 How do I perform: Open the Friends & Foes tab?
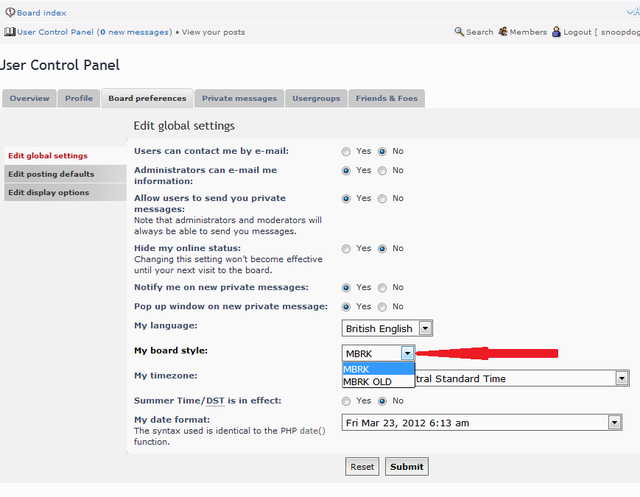(387, 98)
